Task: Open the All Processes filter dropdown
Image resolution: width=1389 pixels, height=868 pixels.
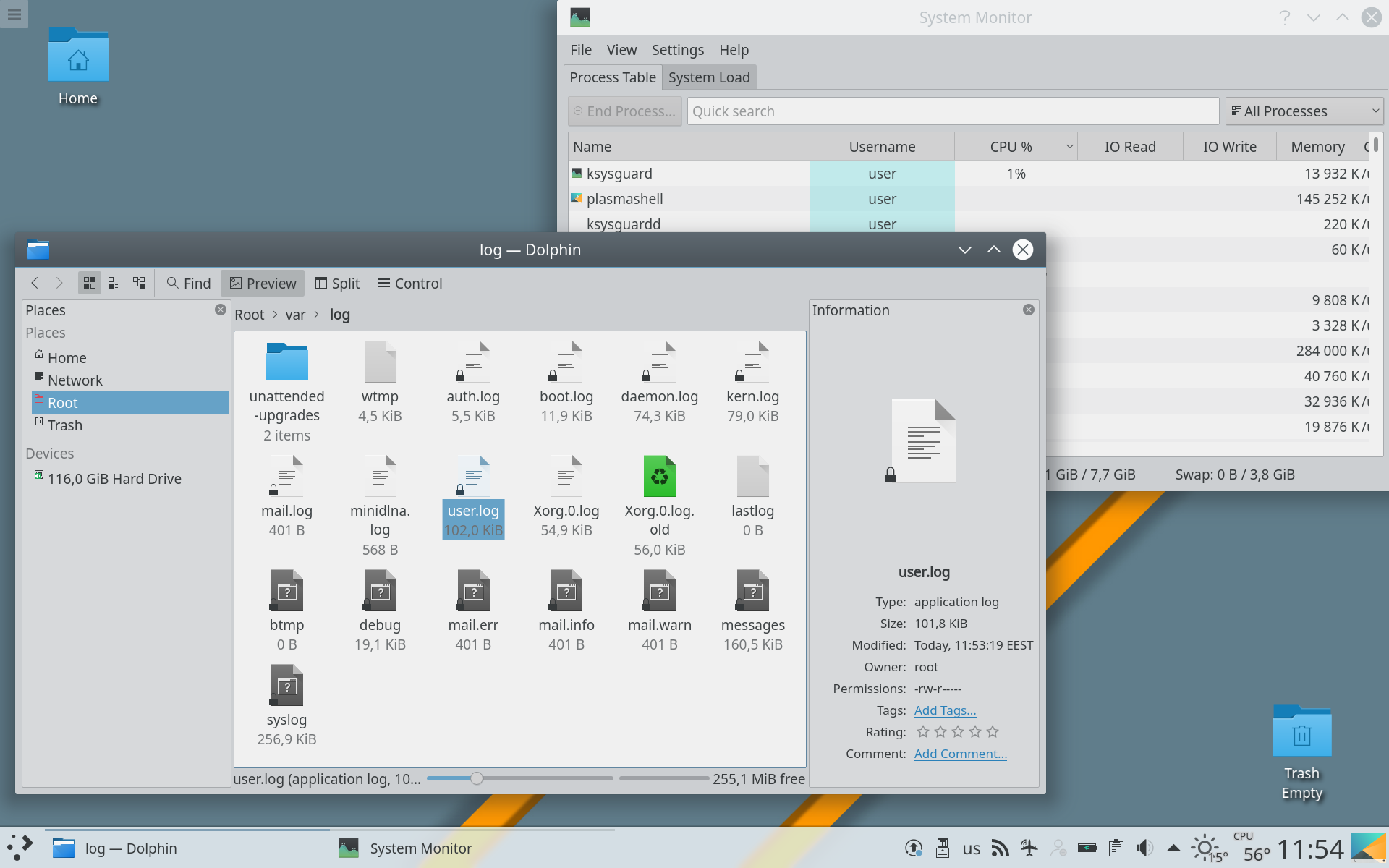Action: 1304,111
